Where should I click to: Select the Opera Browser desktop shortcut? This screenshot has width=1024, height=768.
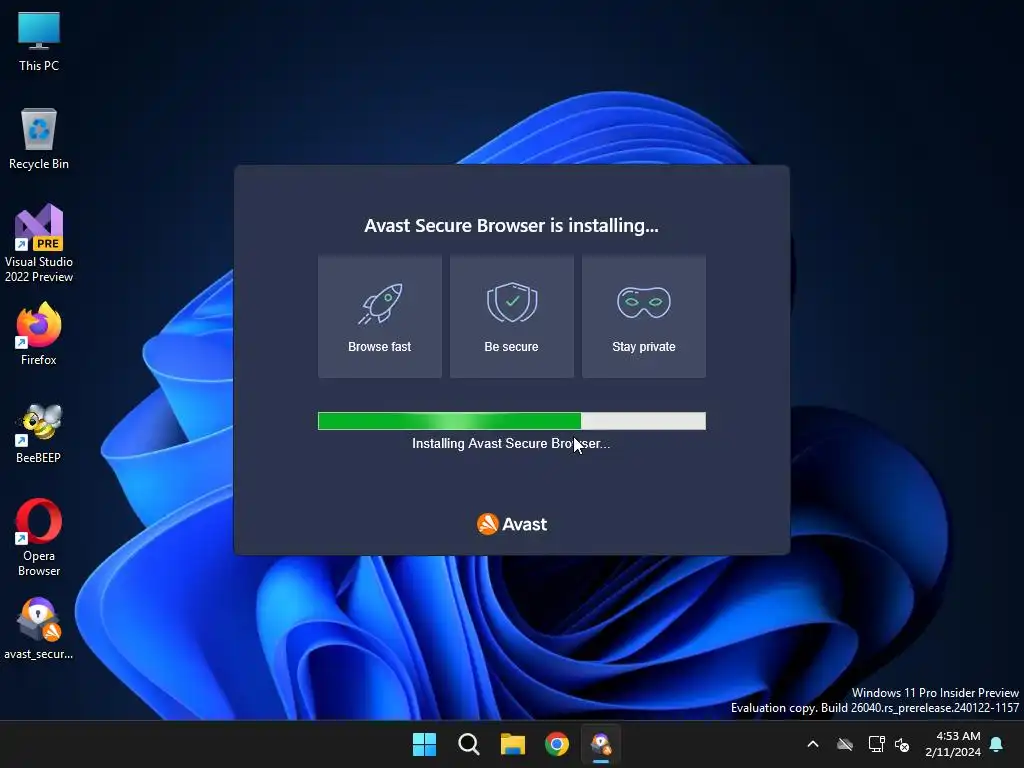coord(39,537)
